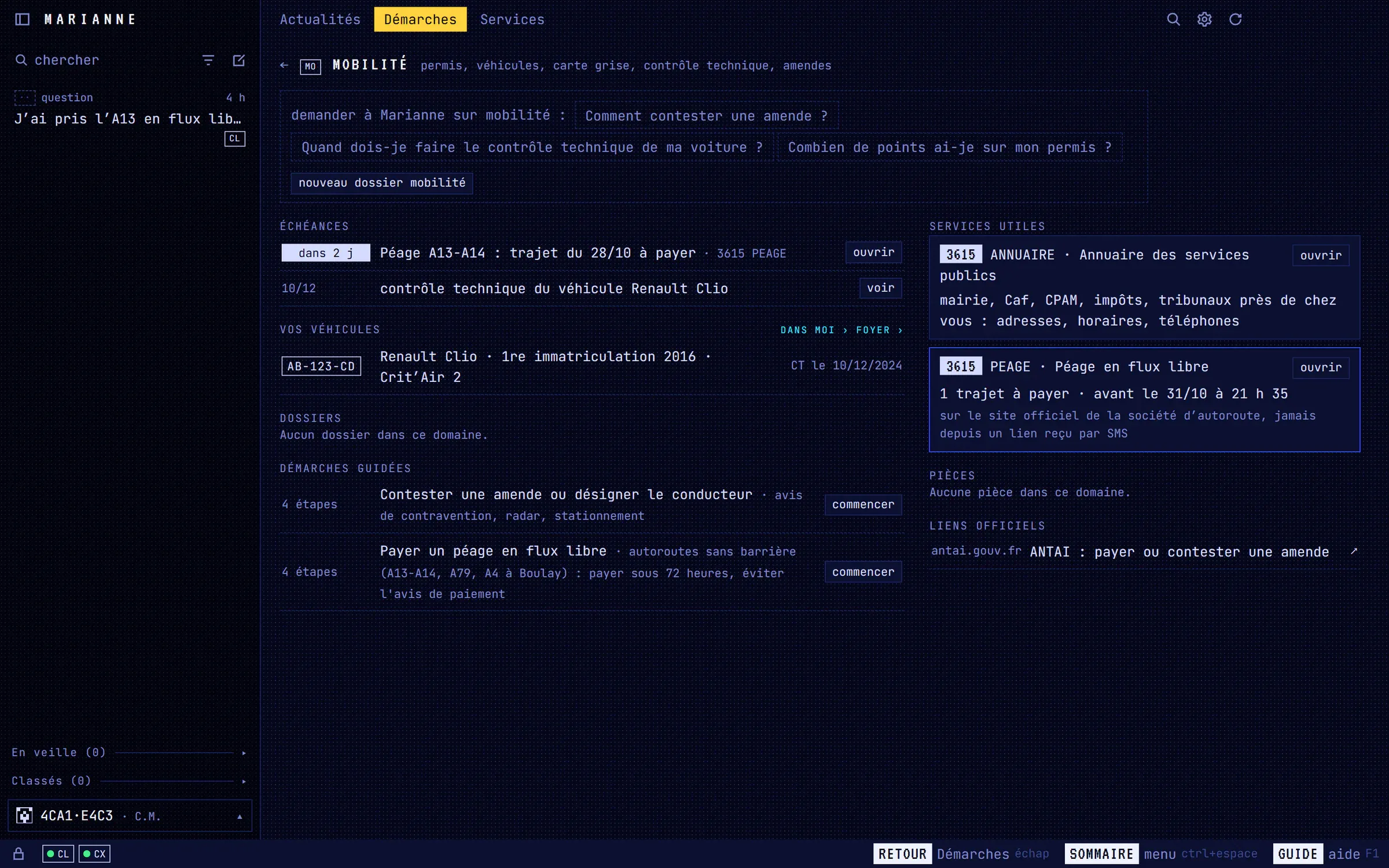Screen dimensions: 1389x868
Task: Expand the En veille section
Action: point(130,752)
